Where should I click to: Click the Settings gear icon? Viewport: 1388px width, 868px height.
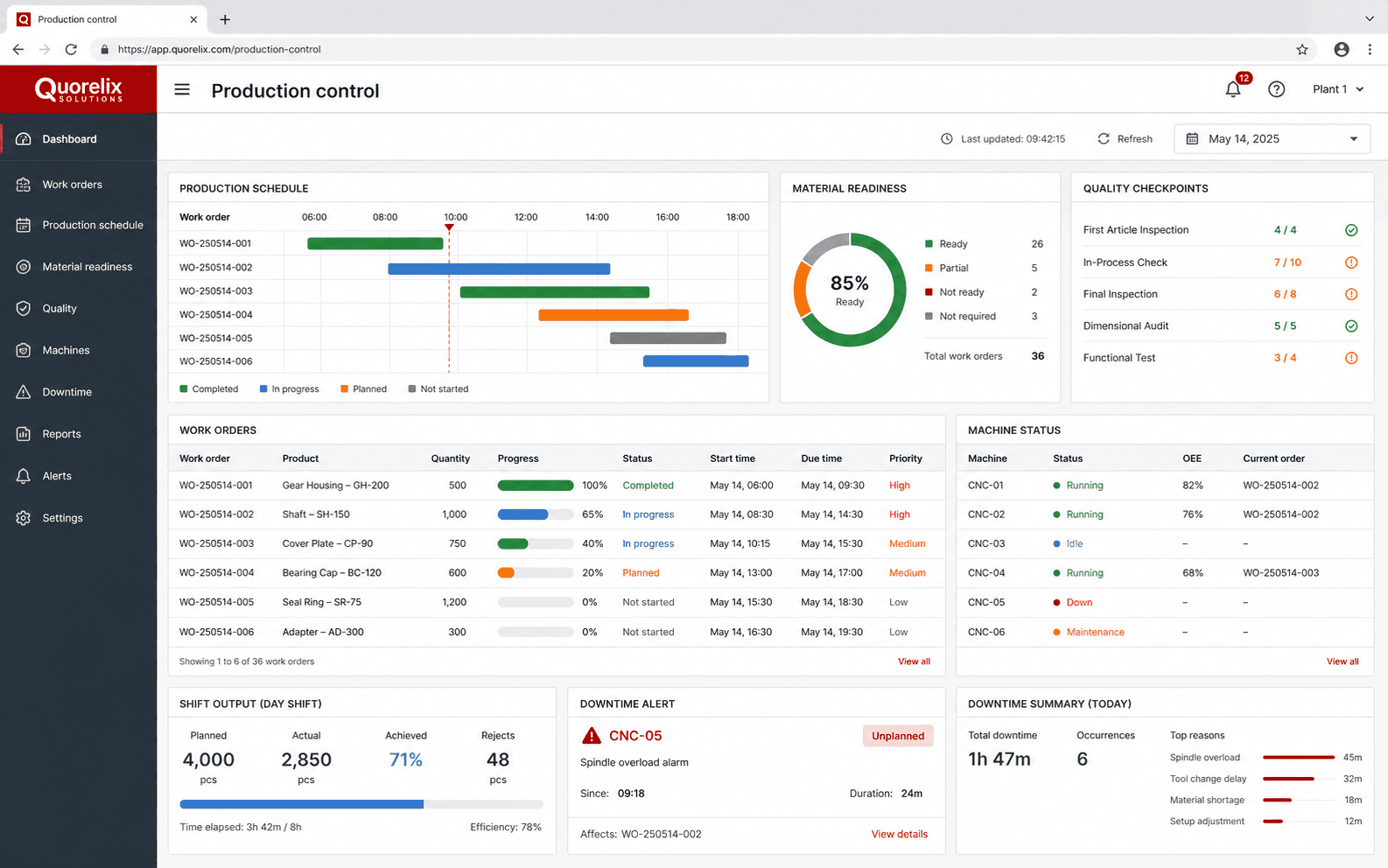click(x=24, y=518)
